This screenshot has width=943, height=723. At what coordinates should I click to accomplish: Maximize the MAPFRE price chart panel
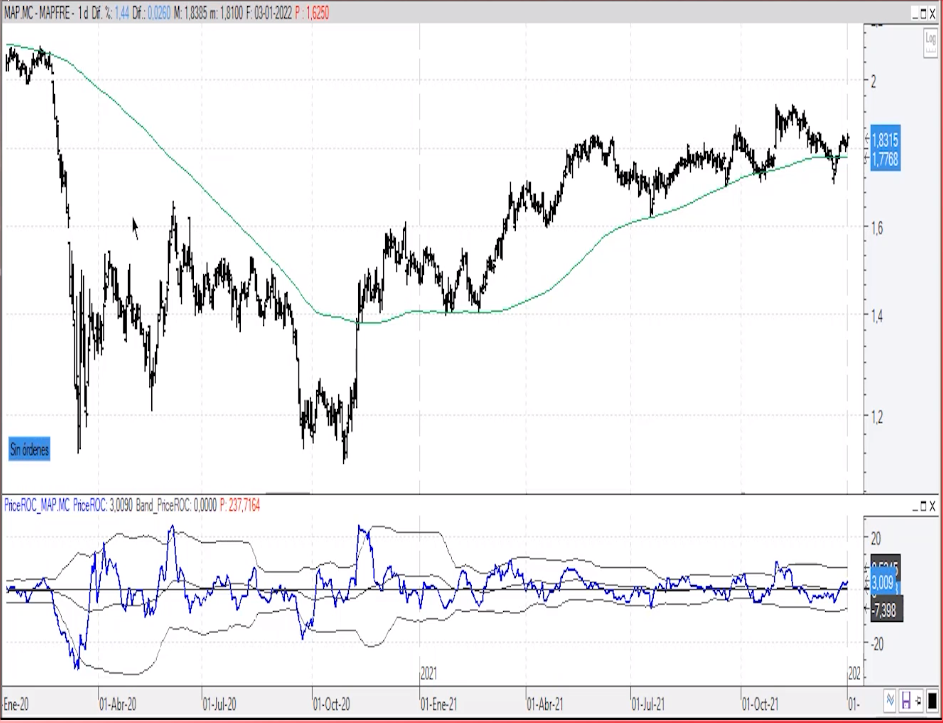tap(924, 13)
